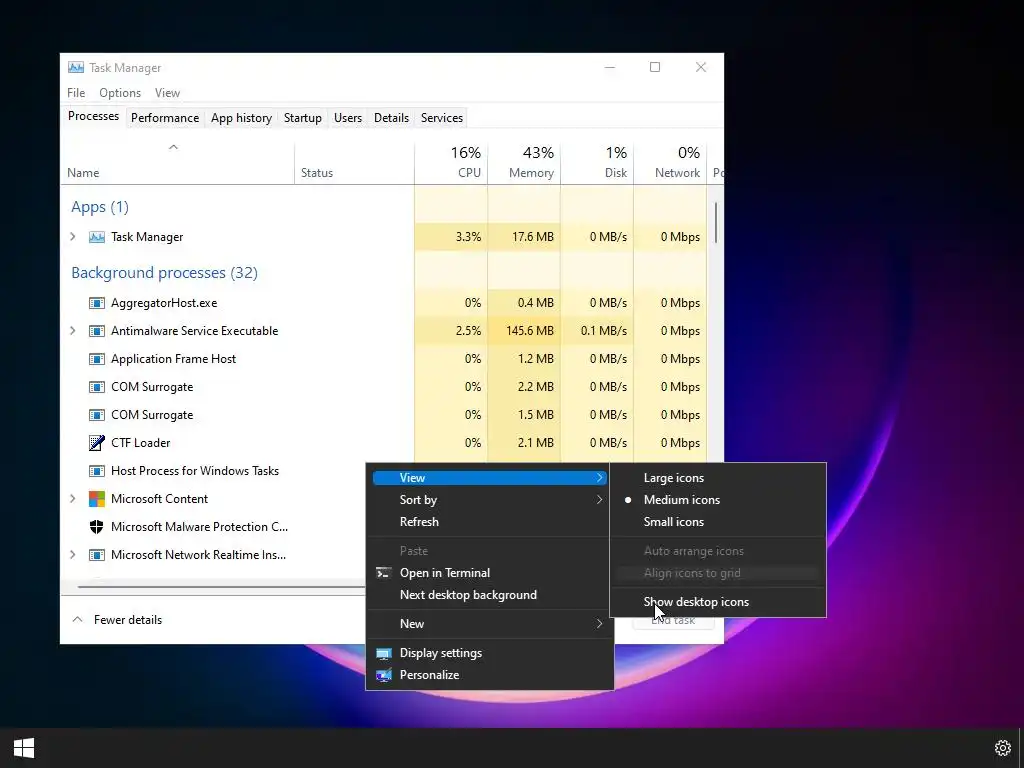Screen dimensions: 1024x768
Task: Select the Processes tab
Action: tap(93, 116)
